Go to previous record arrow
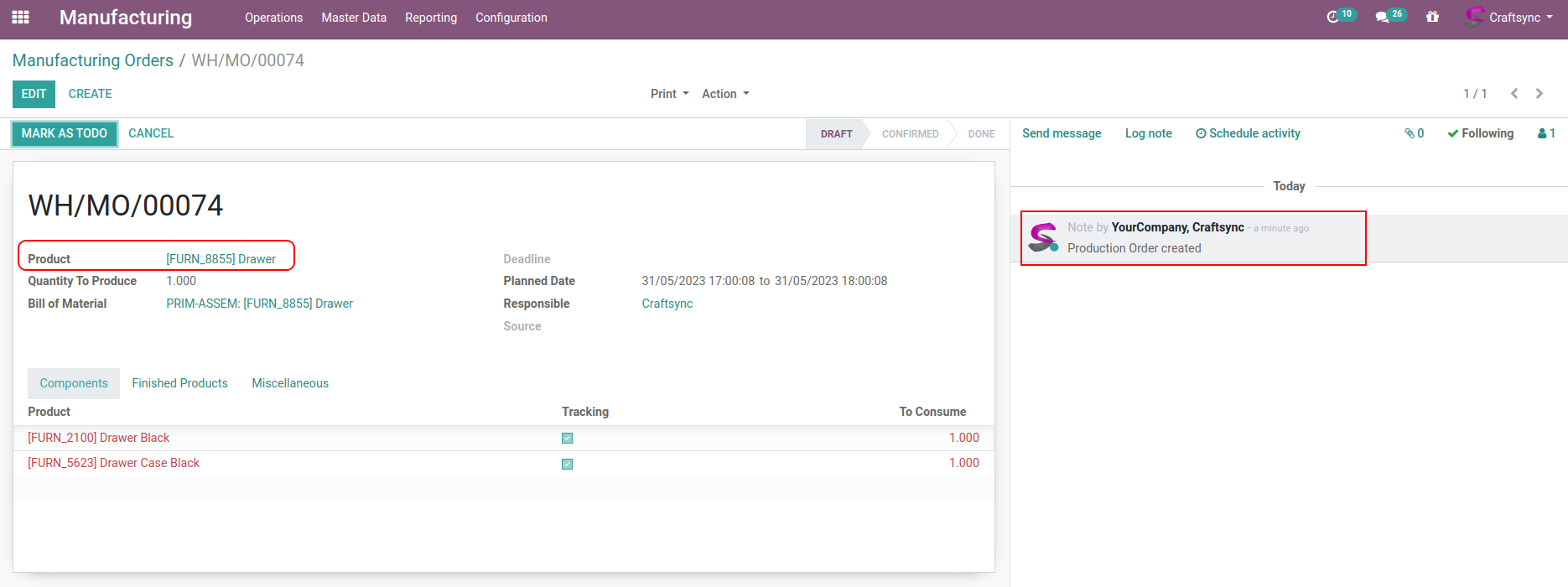Screen dimensions: 1568x587 (1514, 94)
